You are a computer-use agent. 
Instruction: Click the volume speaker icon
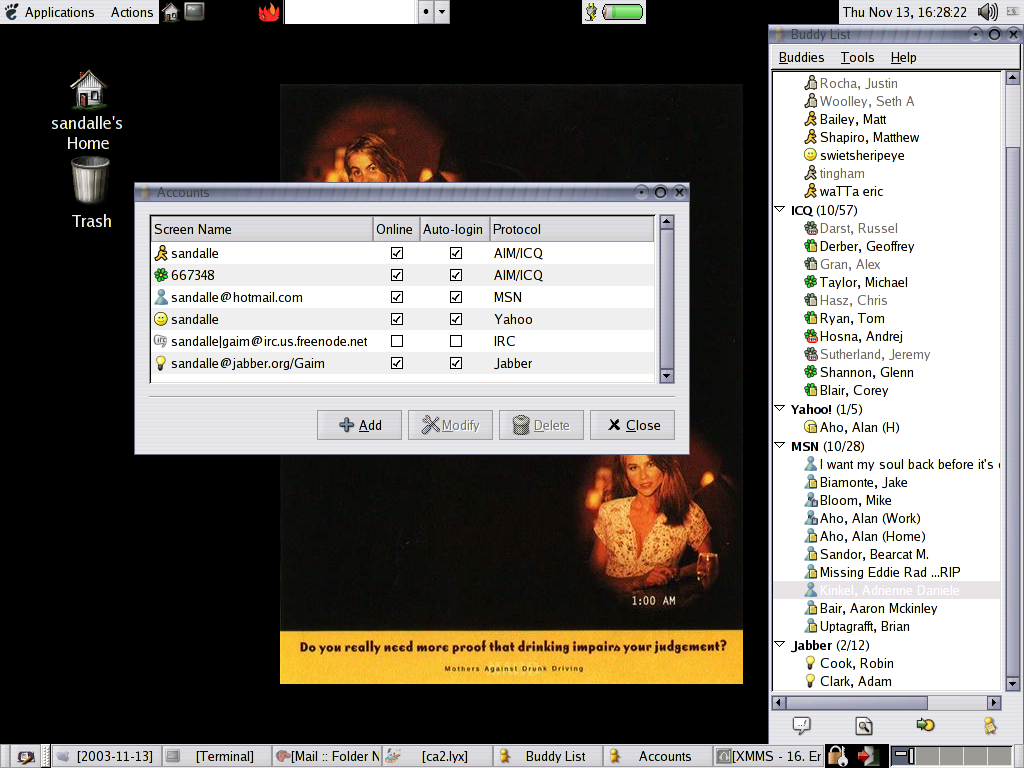coord(988,12)
